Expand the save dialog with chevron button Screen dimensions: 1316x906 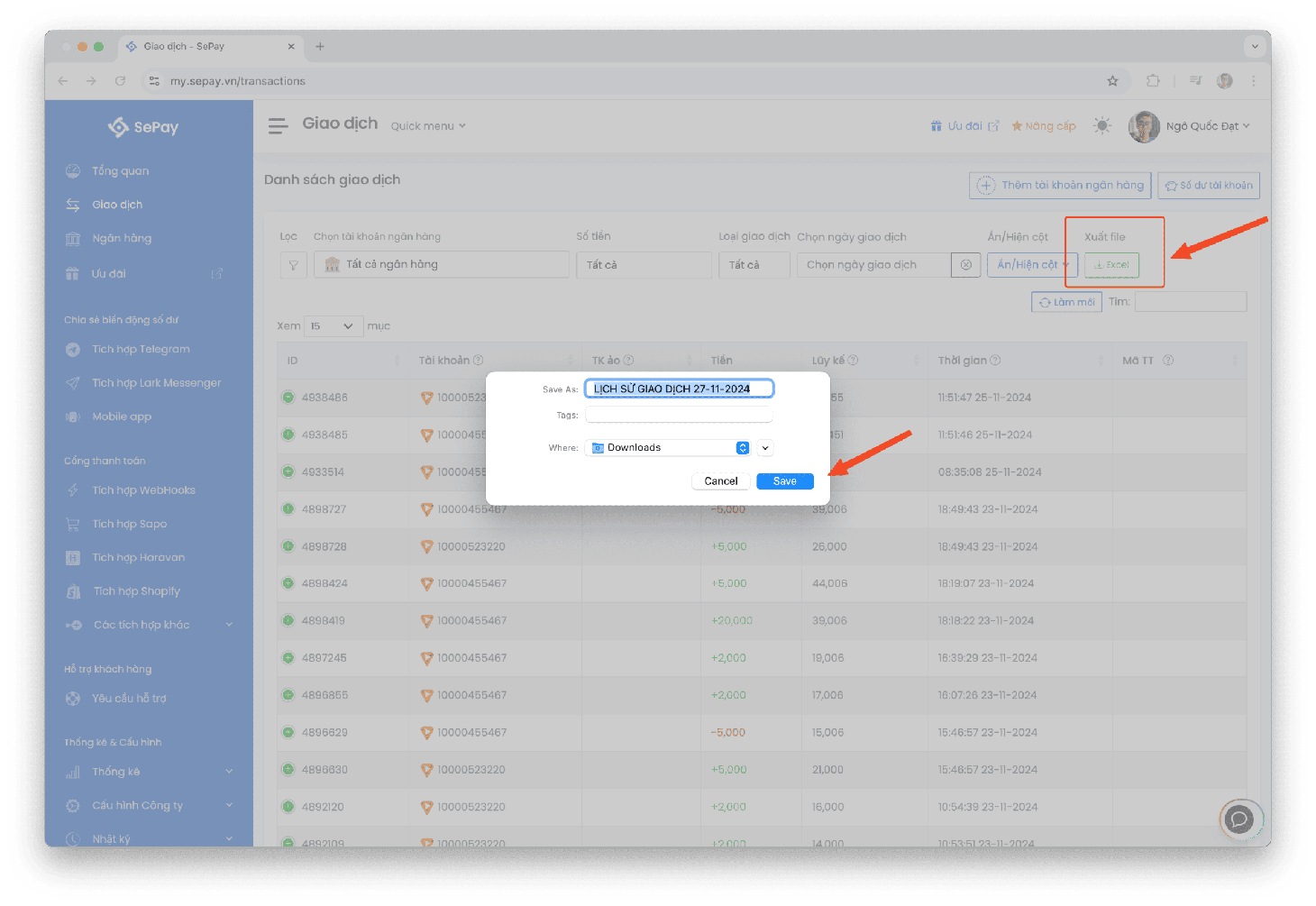(x=765, y=448)
